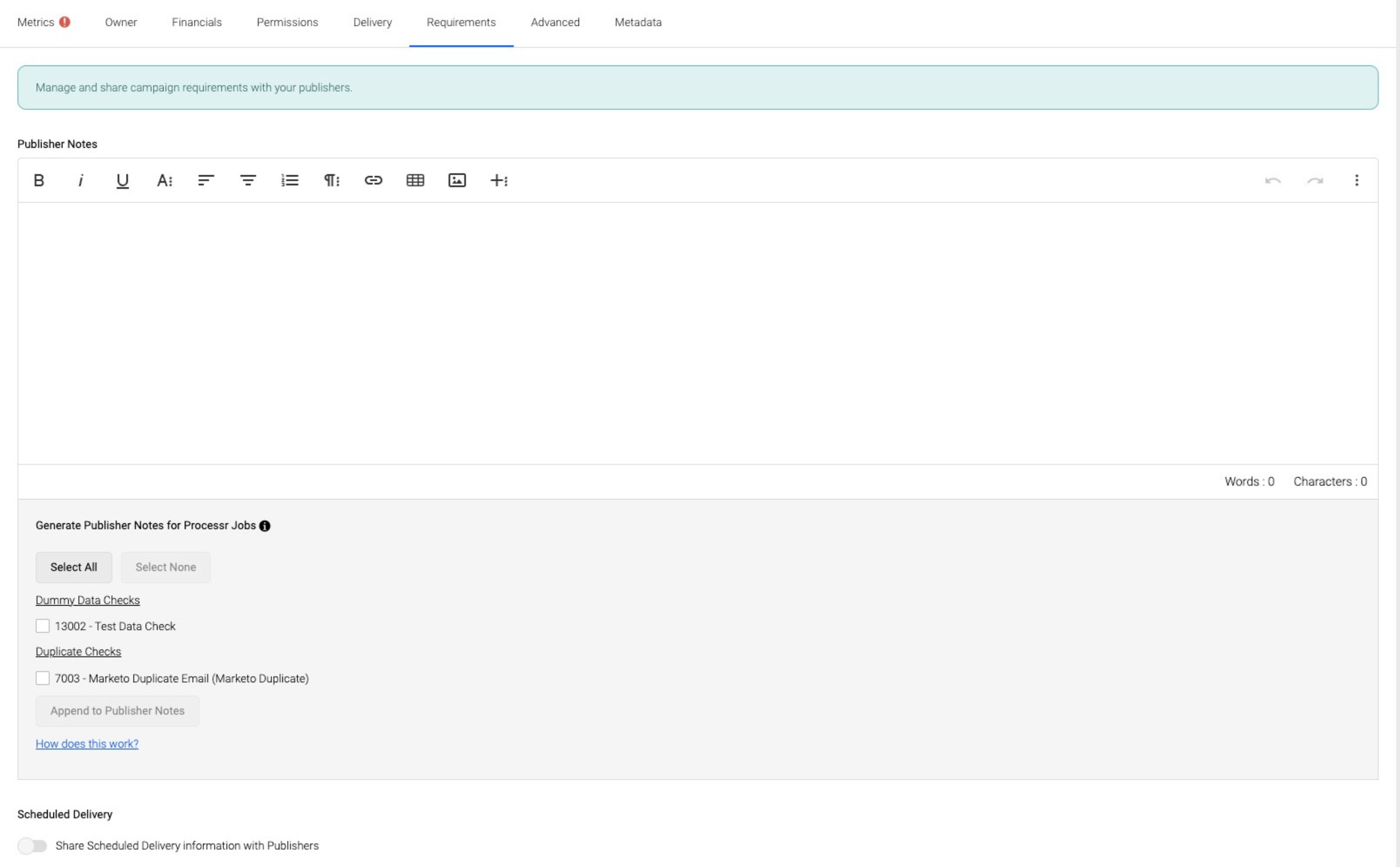This screenshot has height=867, width=1400.
Task: Open paragraph format options
Action: coord(332,181)
